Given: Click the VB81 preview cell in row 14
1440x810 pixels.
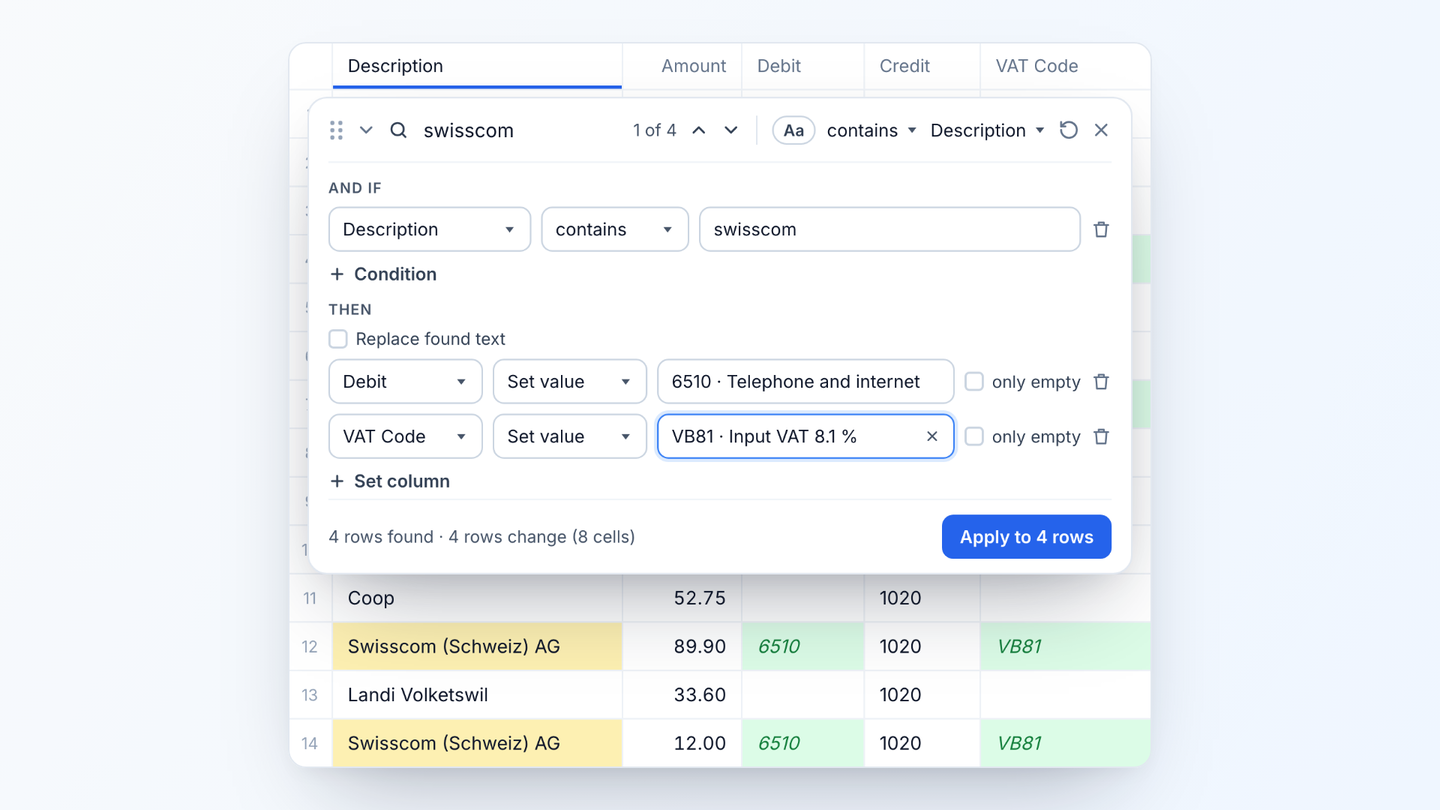Looking at the screenshot, I should (x=1065, y=743).
